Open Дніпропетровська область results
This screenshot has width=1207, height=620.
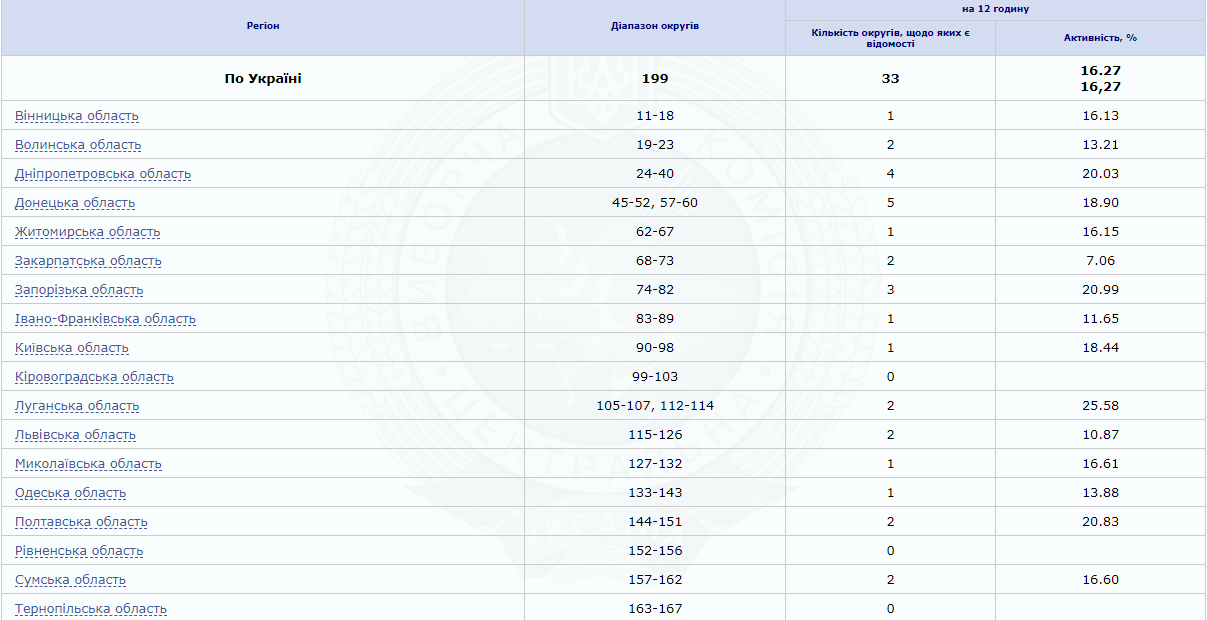click(103, 174)
